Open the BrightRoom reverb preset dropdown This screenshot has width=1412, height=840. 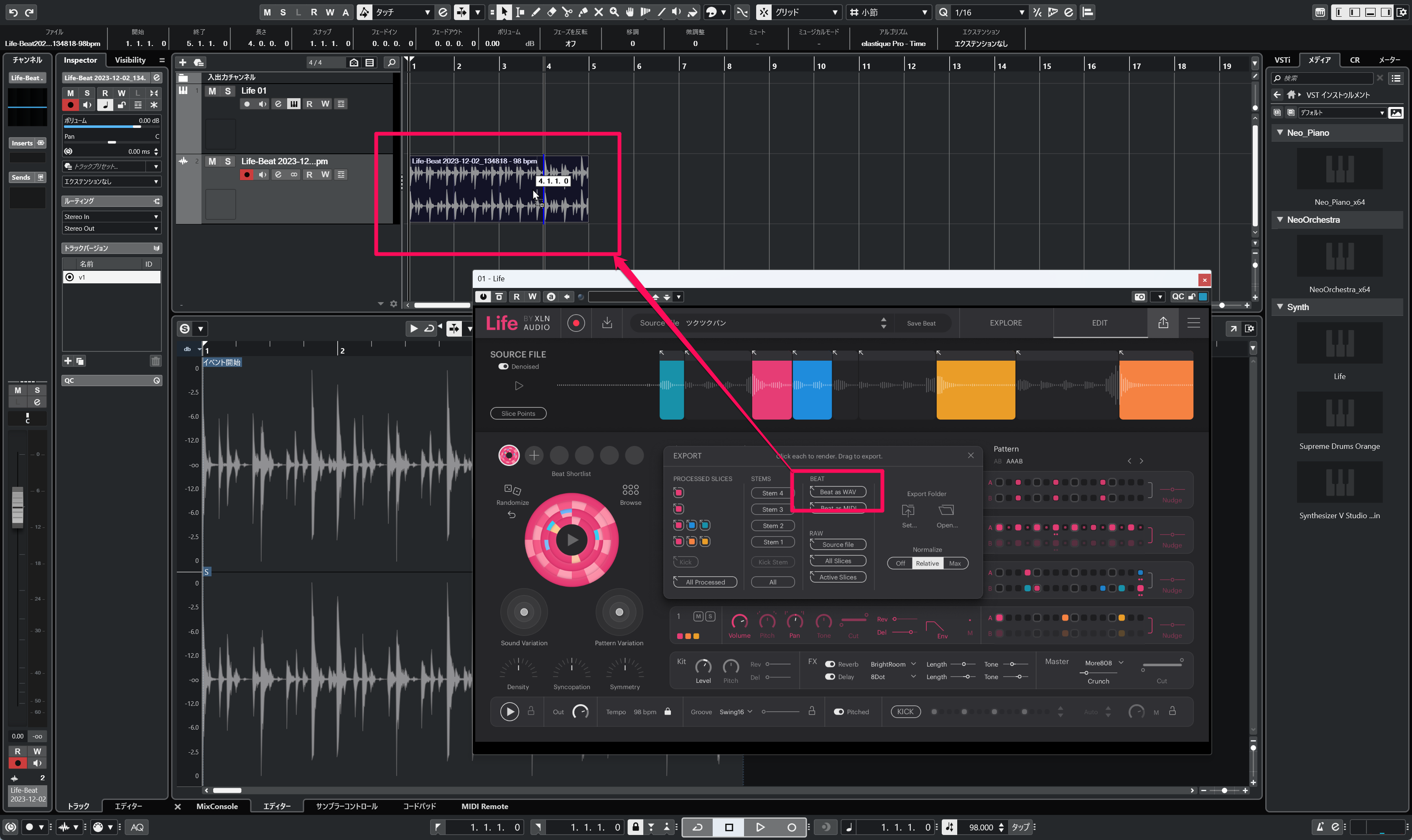point(892,664)
